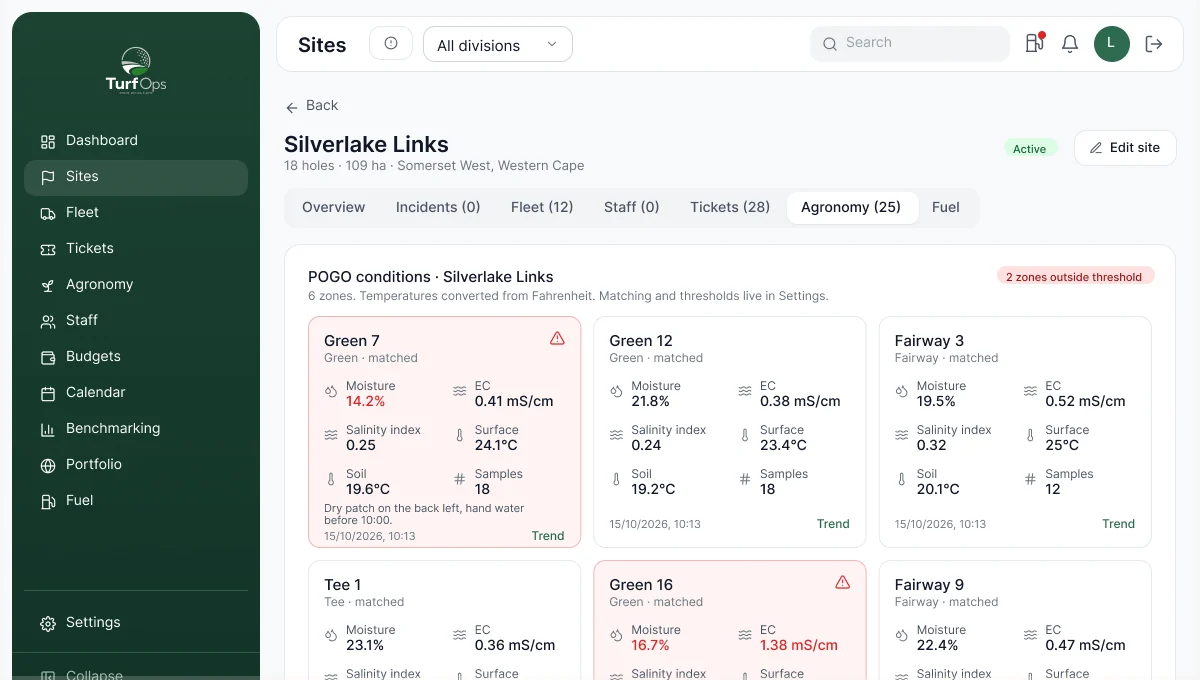Click the warning triangle on Green 16
The image size is (1200, 680).
coord(842,582)
